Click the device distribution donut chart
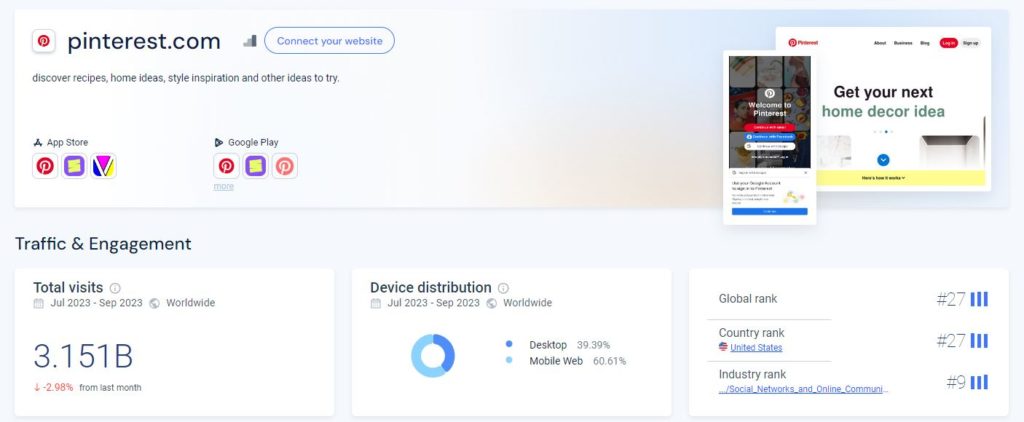The height and width of the screenshot is (422, 1024). coord(432,355)
